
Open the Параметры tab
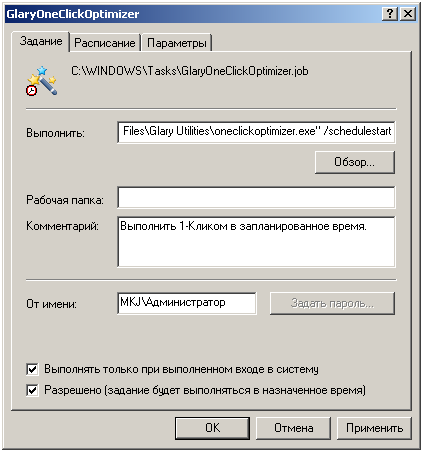pos(177,43)
